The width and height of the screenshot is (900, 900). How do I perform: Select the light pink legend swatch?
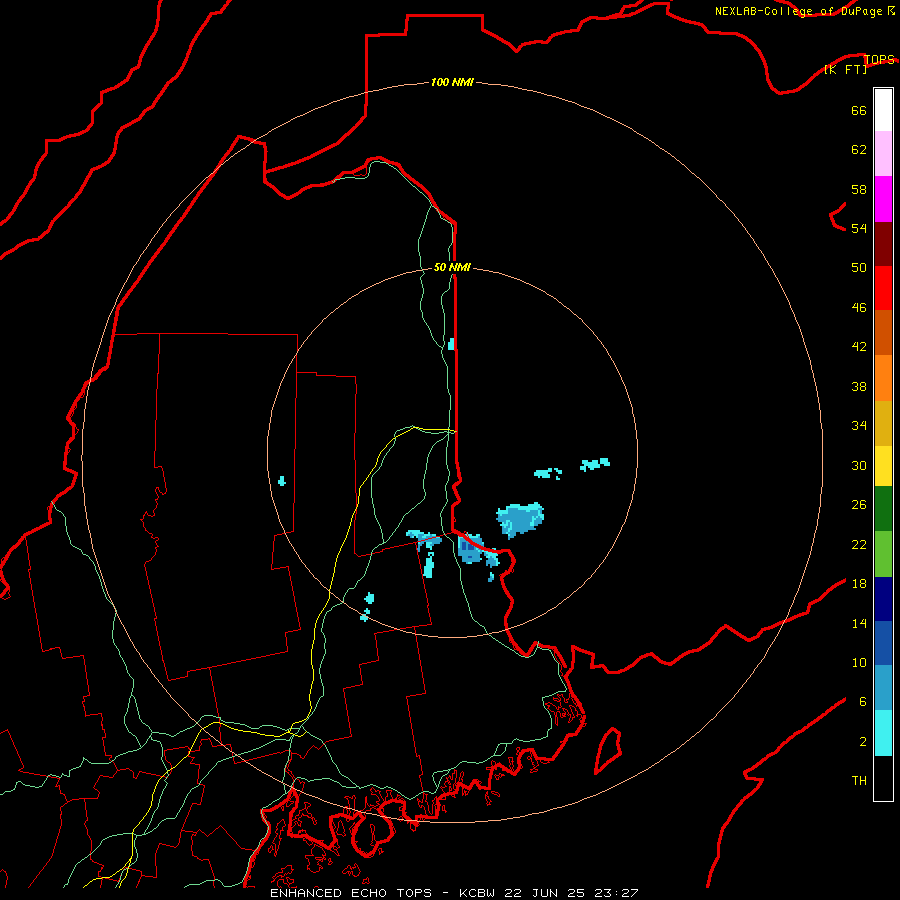click(x=883, y=153)
